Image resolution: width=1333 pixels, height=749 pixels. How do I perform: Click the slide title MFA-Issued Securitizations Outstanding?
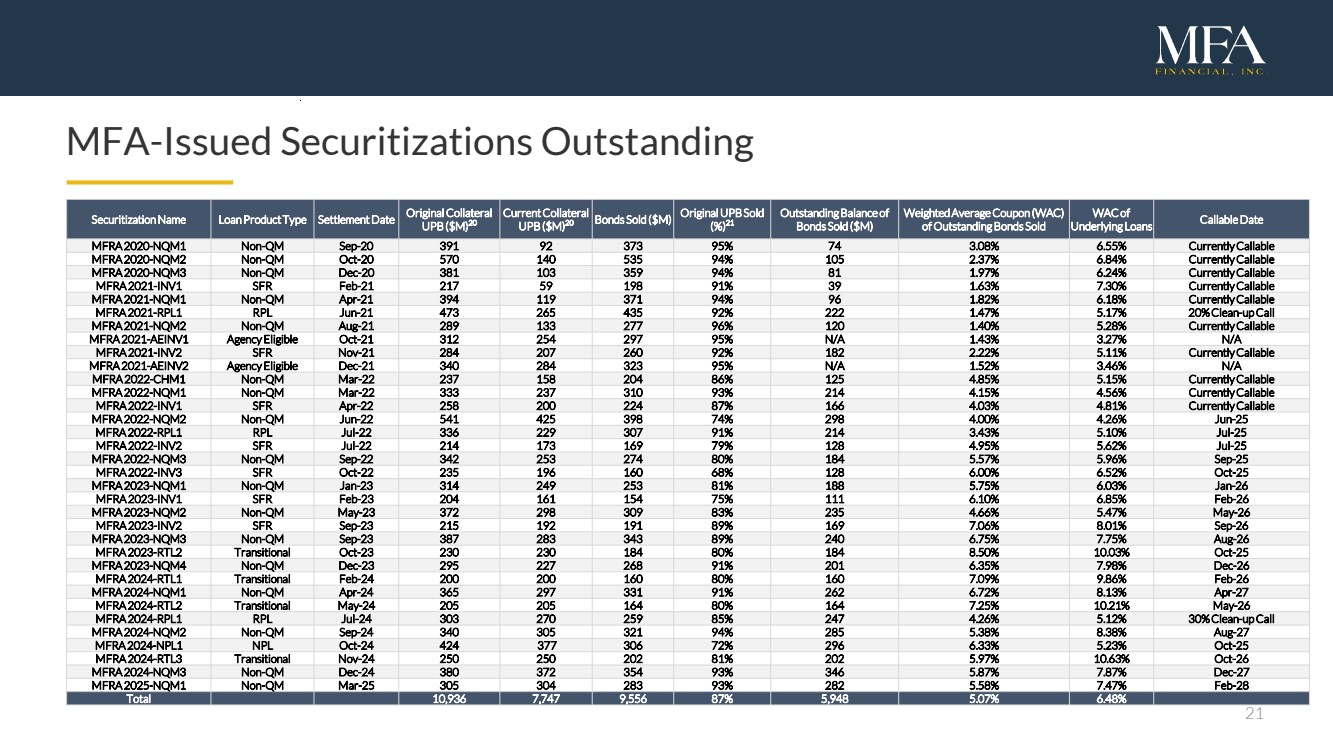[x=409, y=142]
